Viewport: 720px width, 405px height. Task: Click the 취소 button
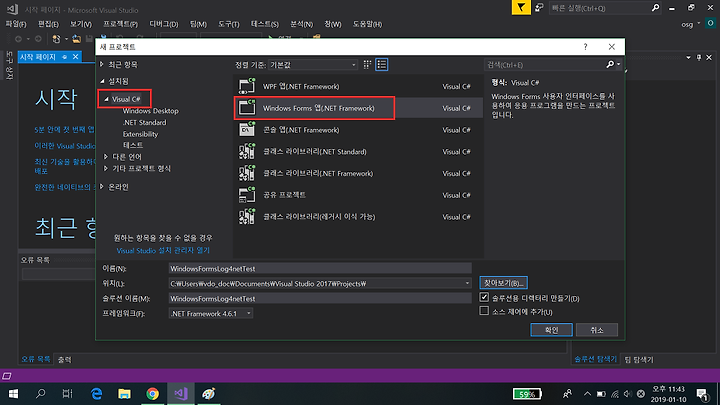pyautogui.click(x=596, y=330)
